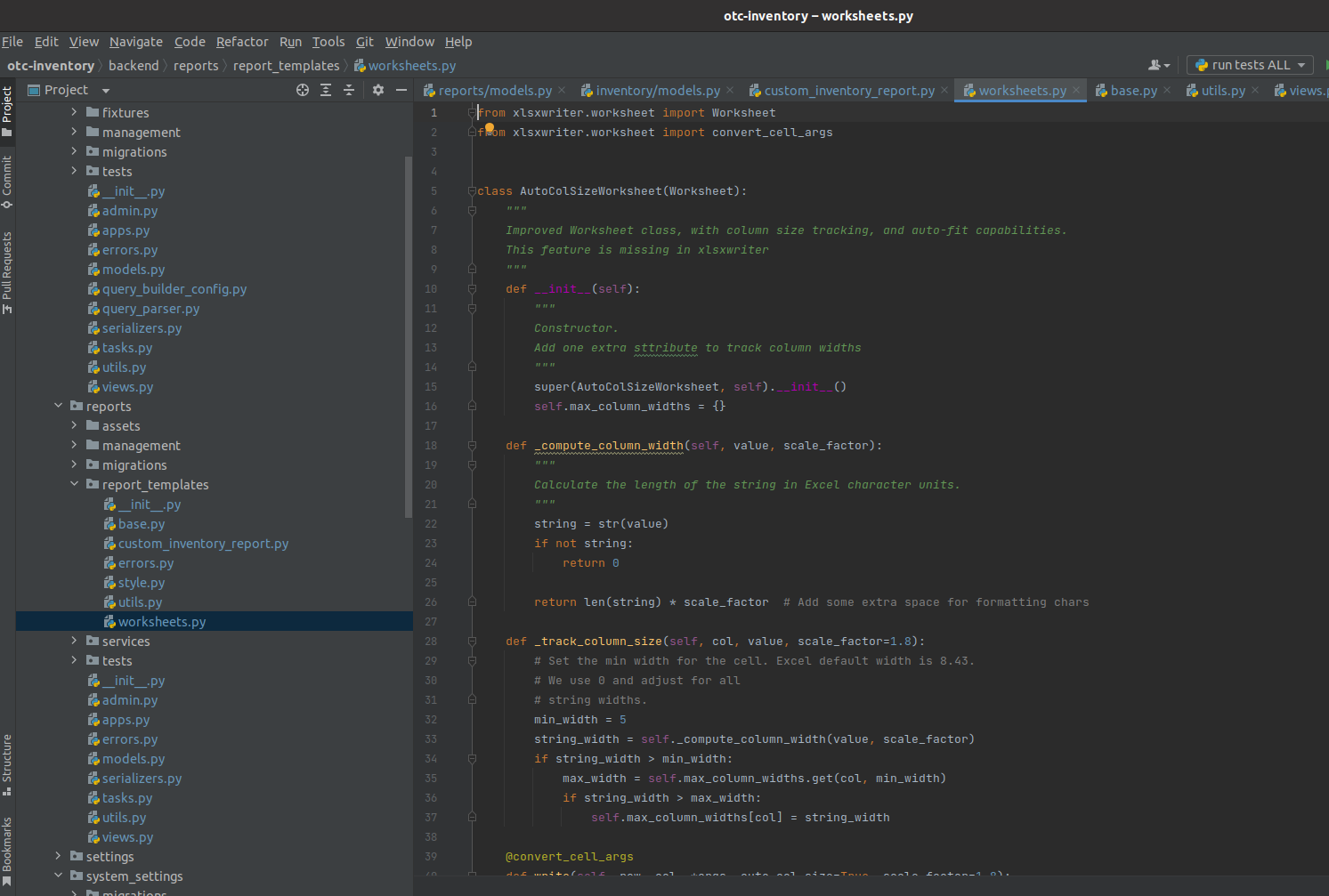Click the report_templates breadcrumb

[286, 65]
